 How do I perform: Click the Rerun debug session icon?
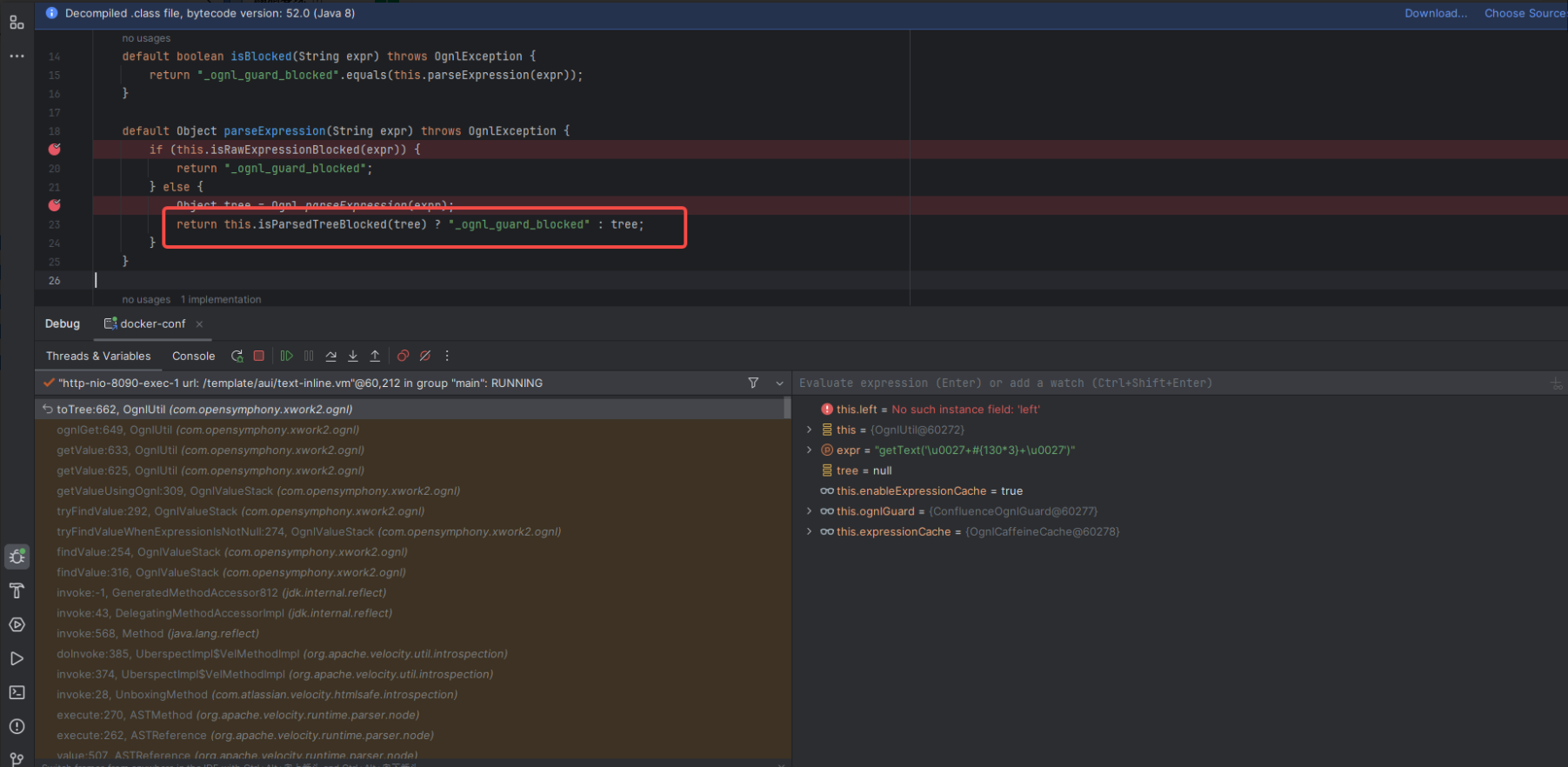pyautogui.click(x=237, y=356)
